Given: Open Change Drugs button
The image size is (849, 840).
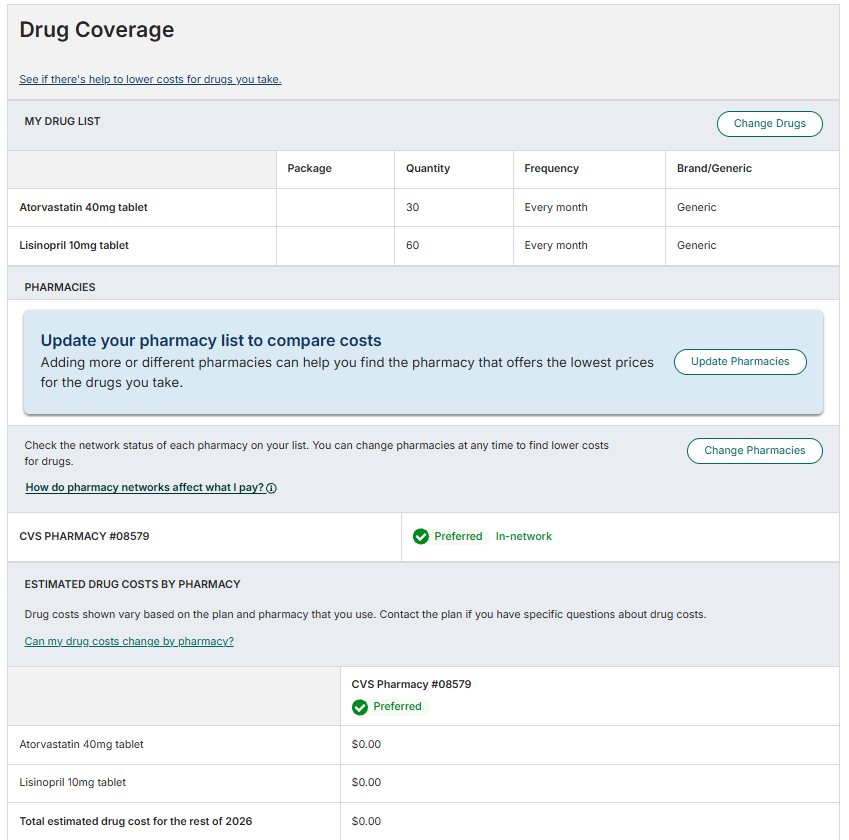Looking at the screenshot, I should pos(769,123).
